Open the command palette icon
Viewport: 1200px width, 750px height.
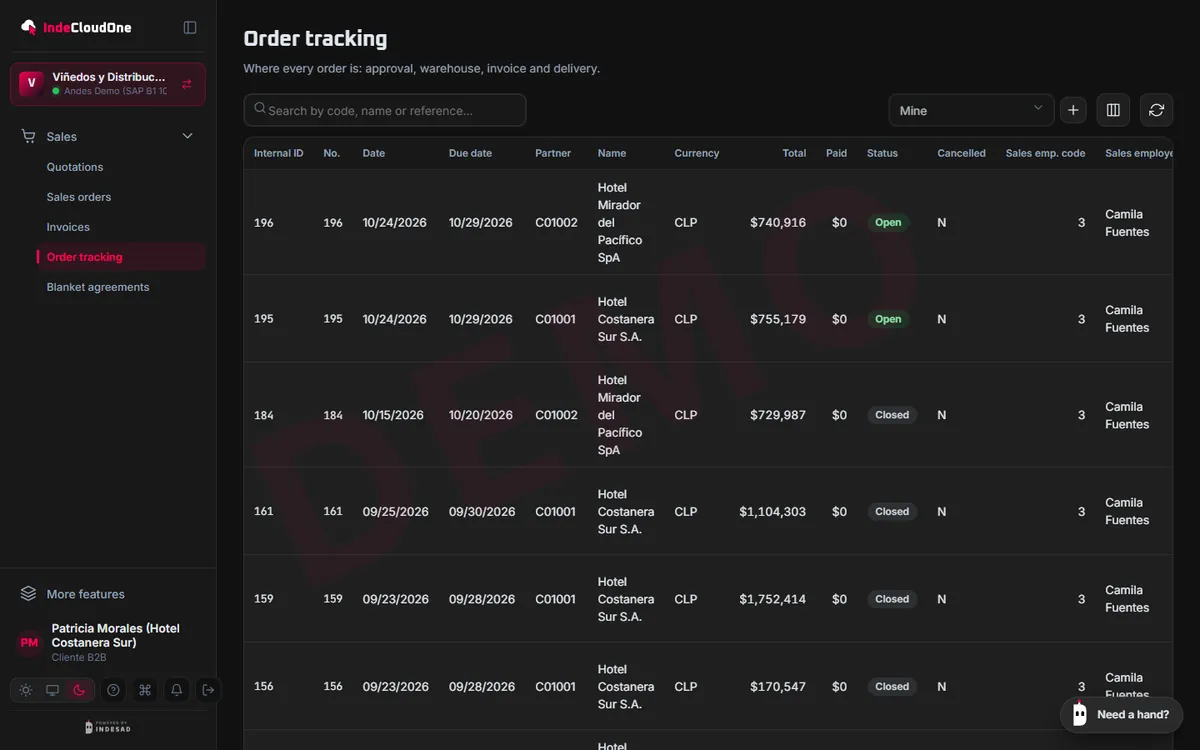(x=145, y=690)
